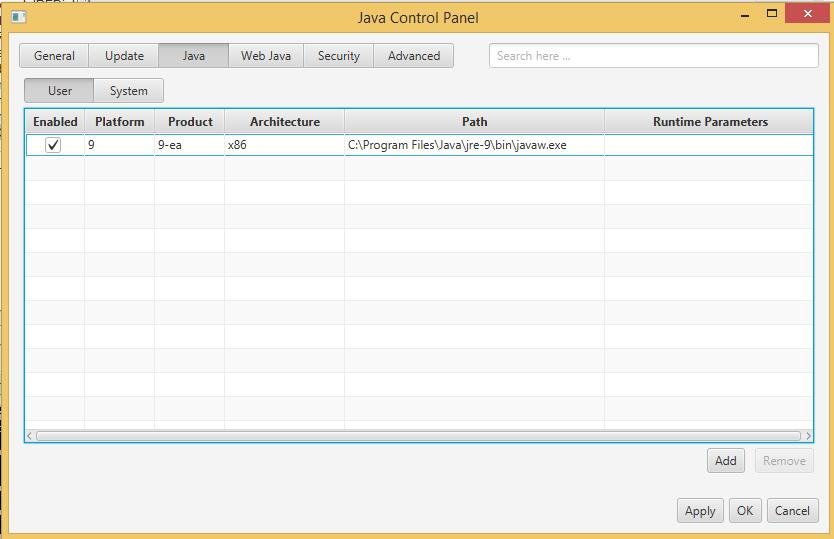Open the Advanced tab
Screen dimensions: 834x539
(x=414, y=56)
